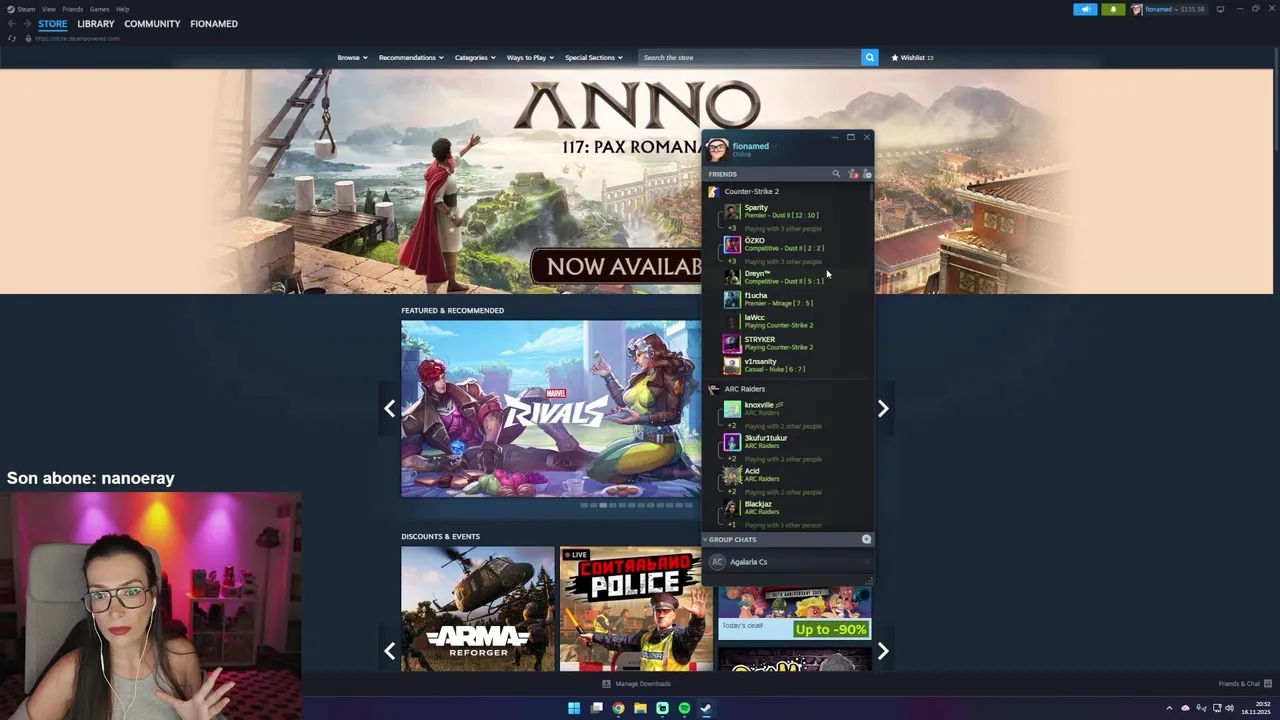1280x720 pixels.
Task: Open Marvel Rivals featured banner
Action: click(x=551, y=408)
